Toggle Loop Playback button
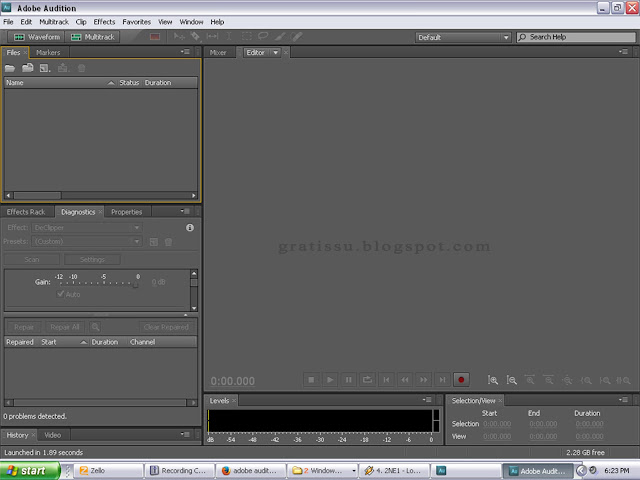The image size is (640, 480). (x=367, y=380)
